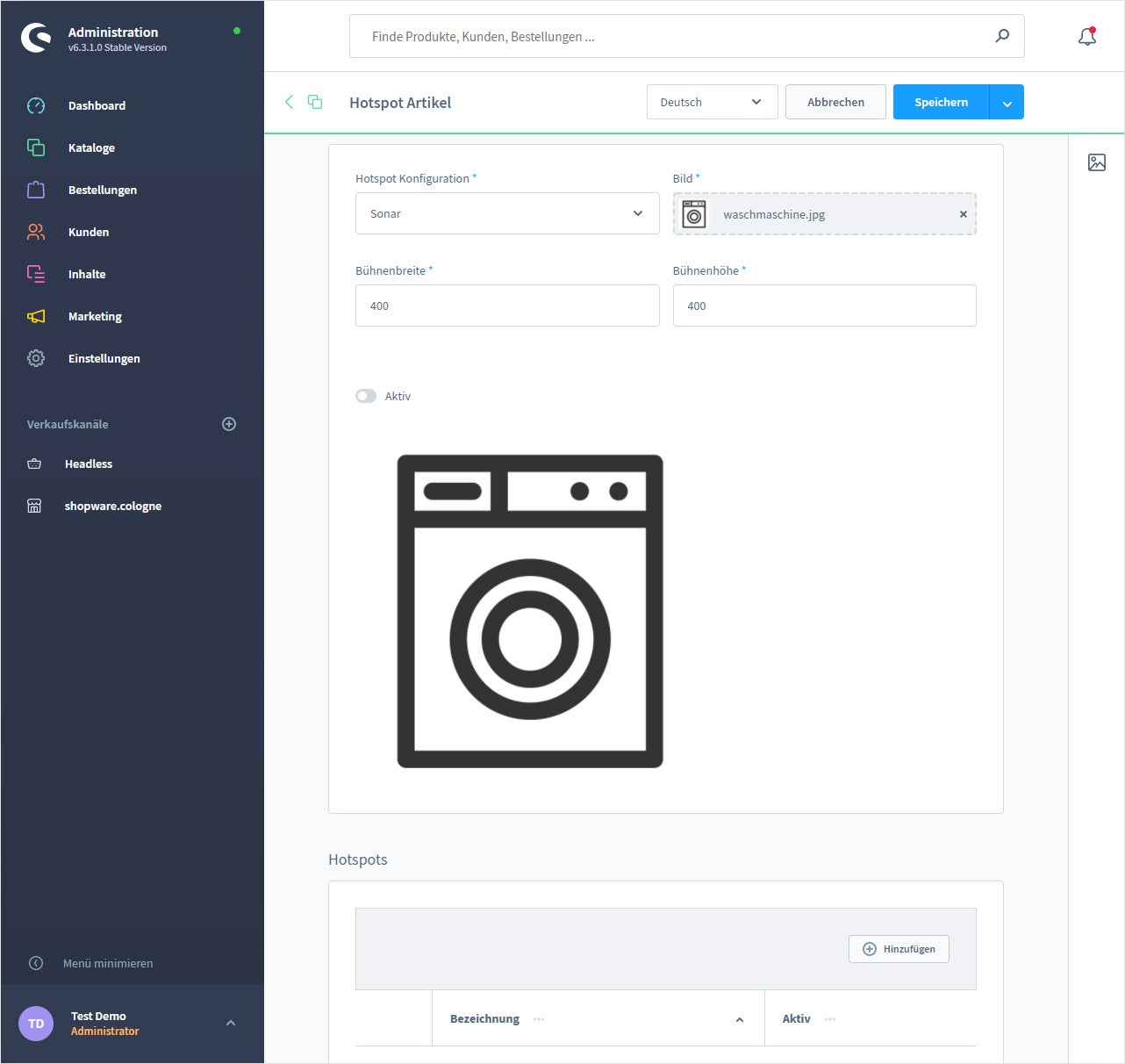
Task: Click the Hotspot Artikel title
Action: (x=400, y=103)
